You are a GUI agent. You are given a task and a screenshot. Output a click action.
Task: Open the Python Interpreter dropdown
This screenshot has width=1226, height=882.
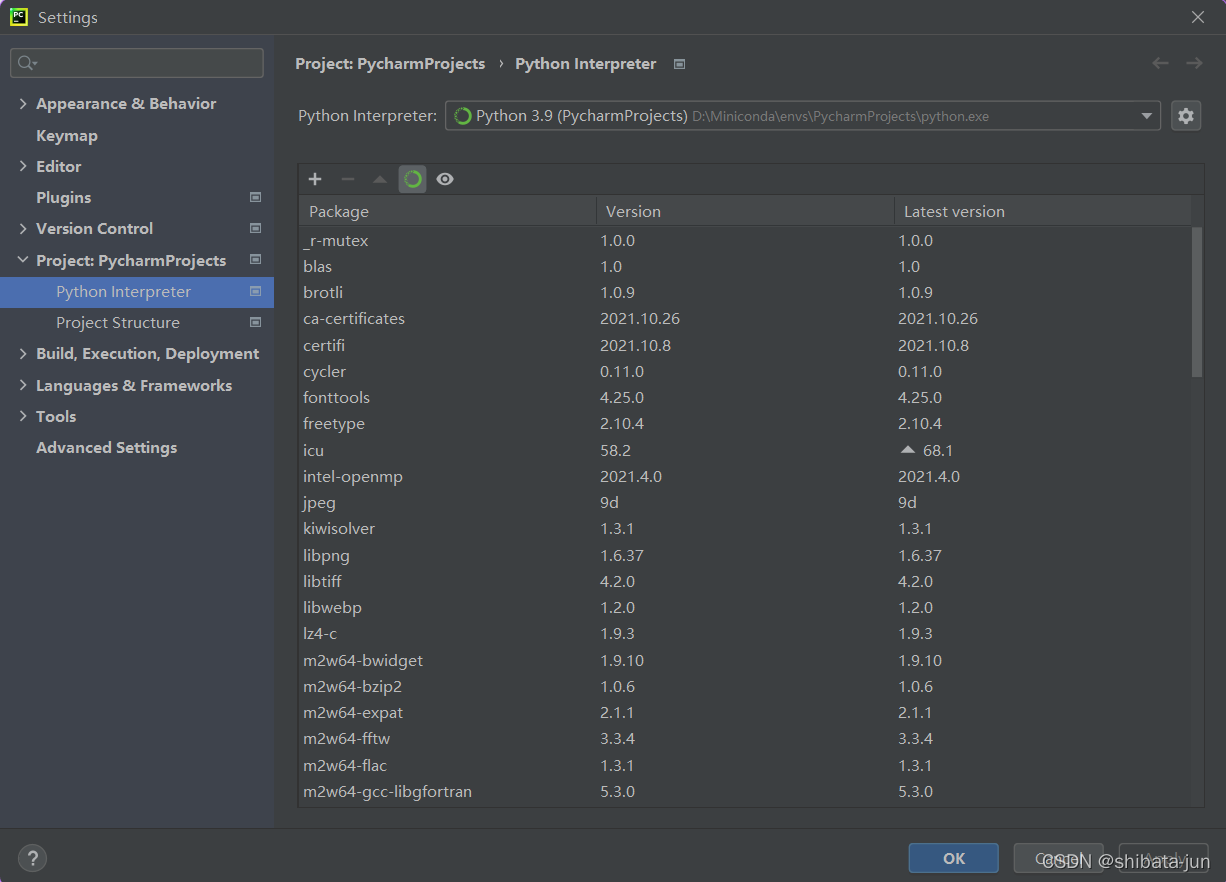click(1146, 115)
